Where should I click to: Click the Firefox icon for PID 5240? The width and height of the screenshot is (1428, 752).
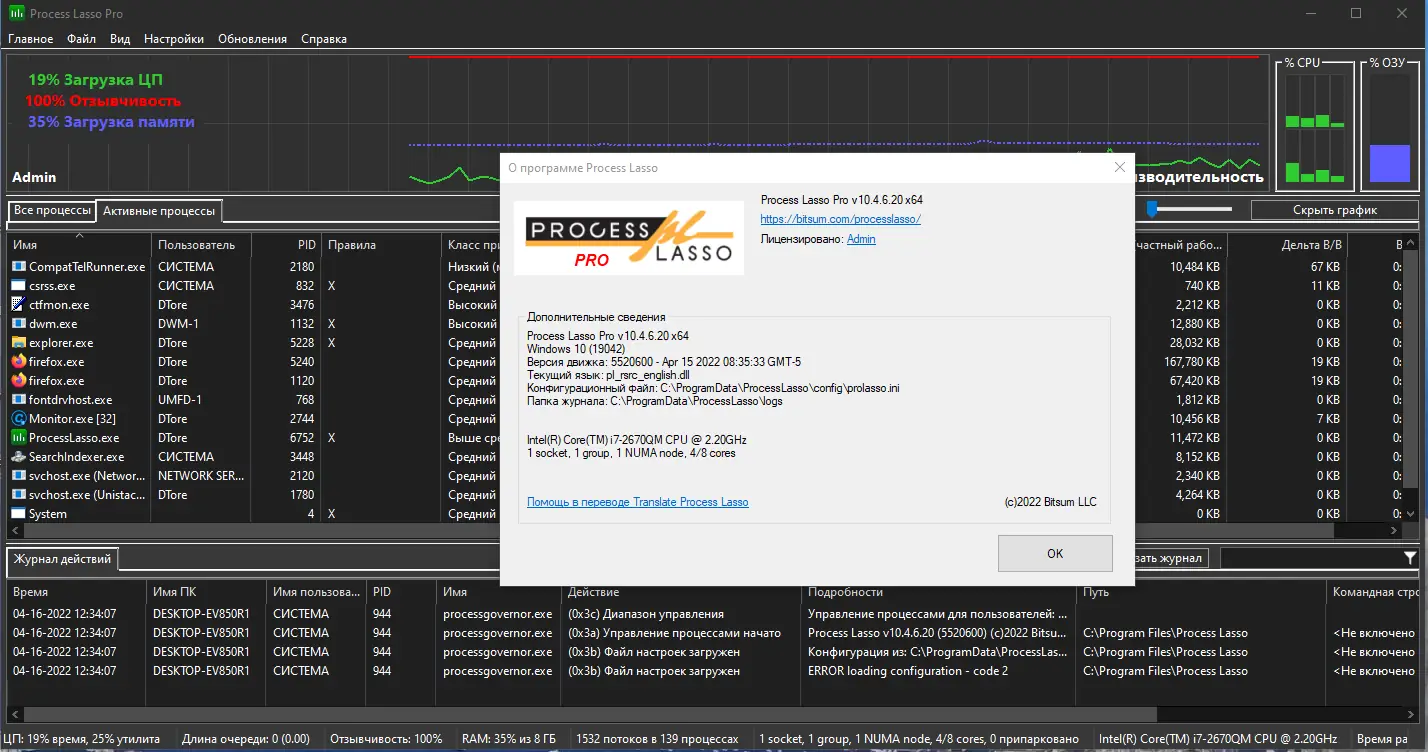(19, 362)
